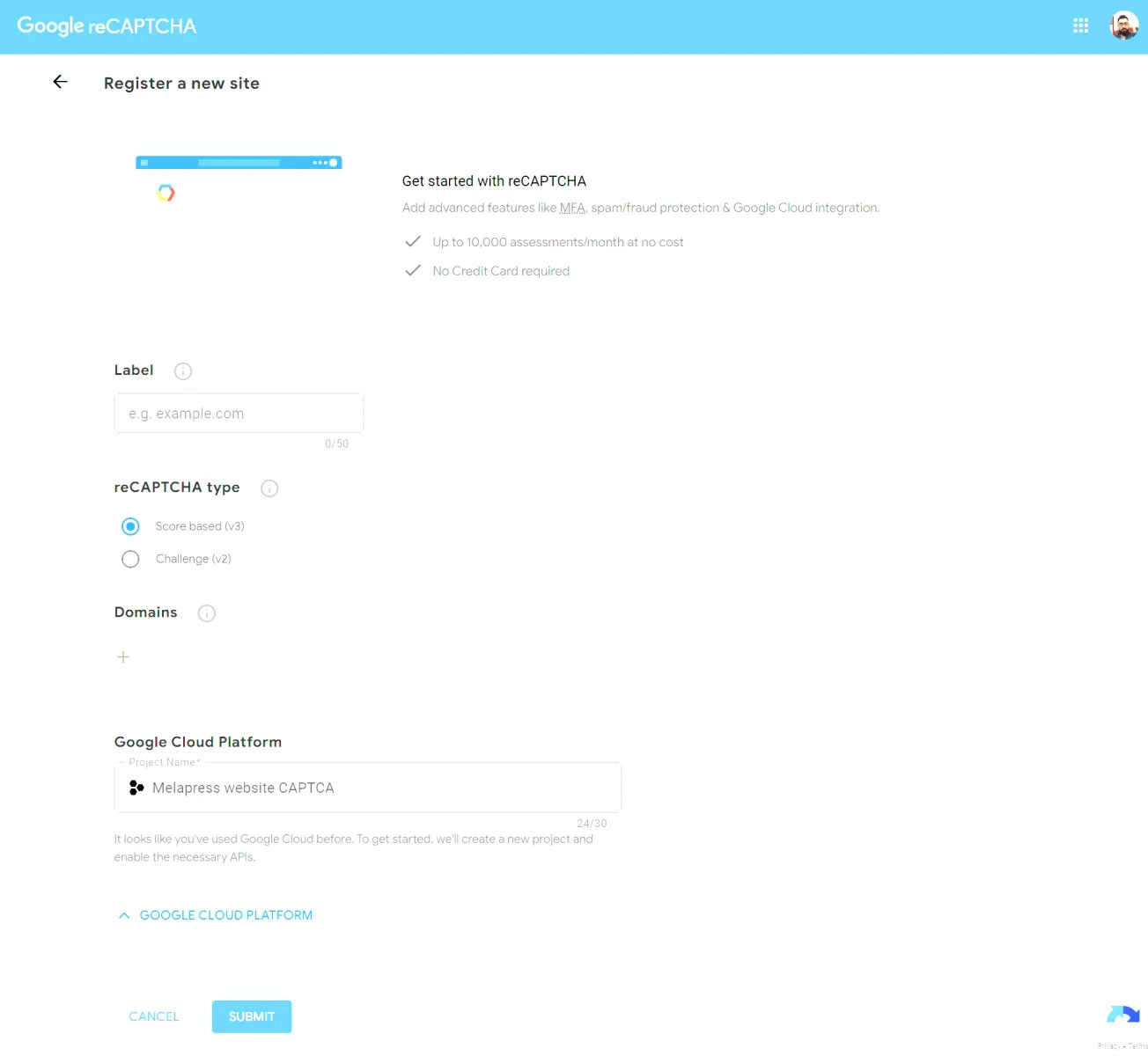Click the 'reCAPTCHA type' section label
This screenshot has height=1056, width=1148.
177,488
